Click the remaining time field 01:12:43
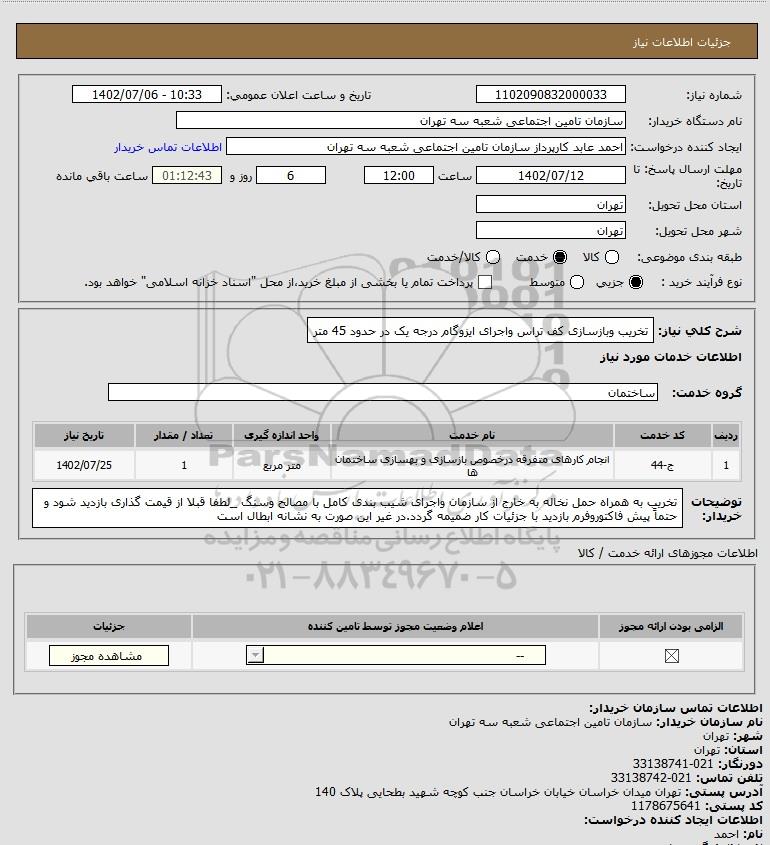Viewport: 770px width, 845px height. click(187, 175)
